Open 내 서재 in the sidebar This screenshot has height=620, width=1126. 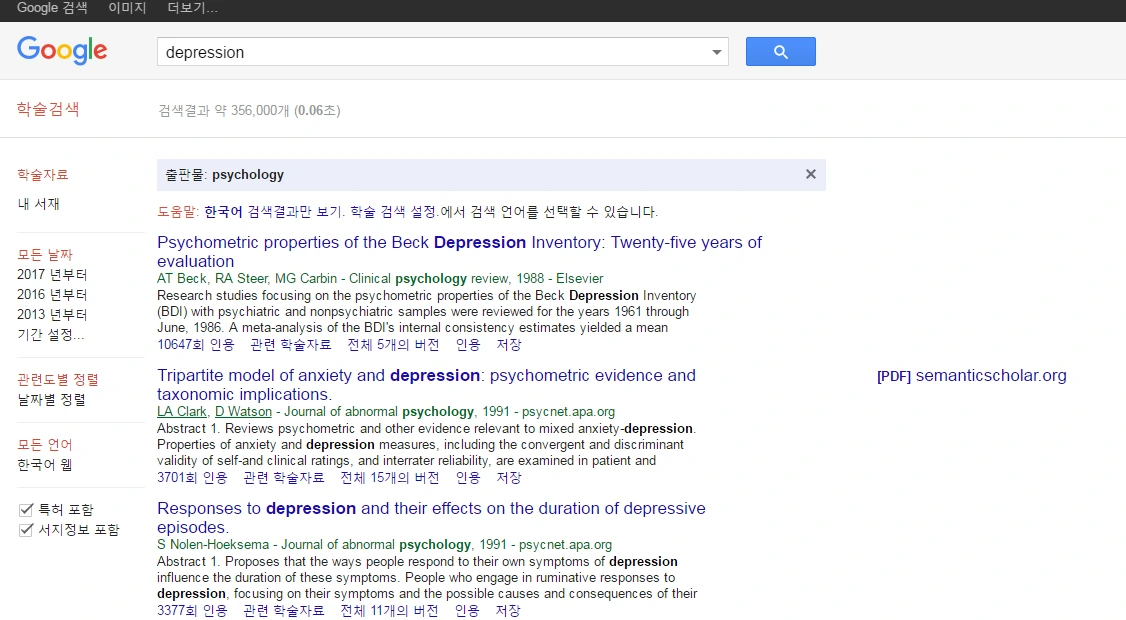[x=39, y=204]
